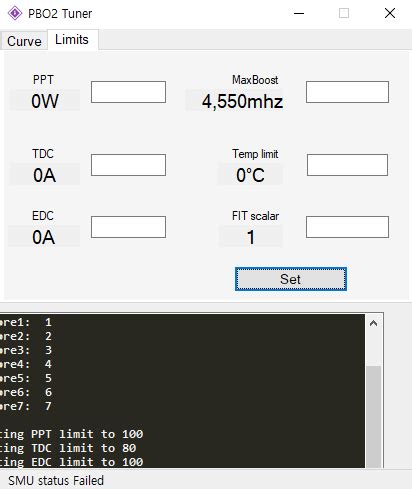
Task: Click the PBO2 Tuner app icon
Action: 15,13
